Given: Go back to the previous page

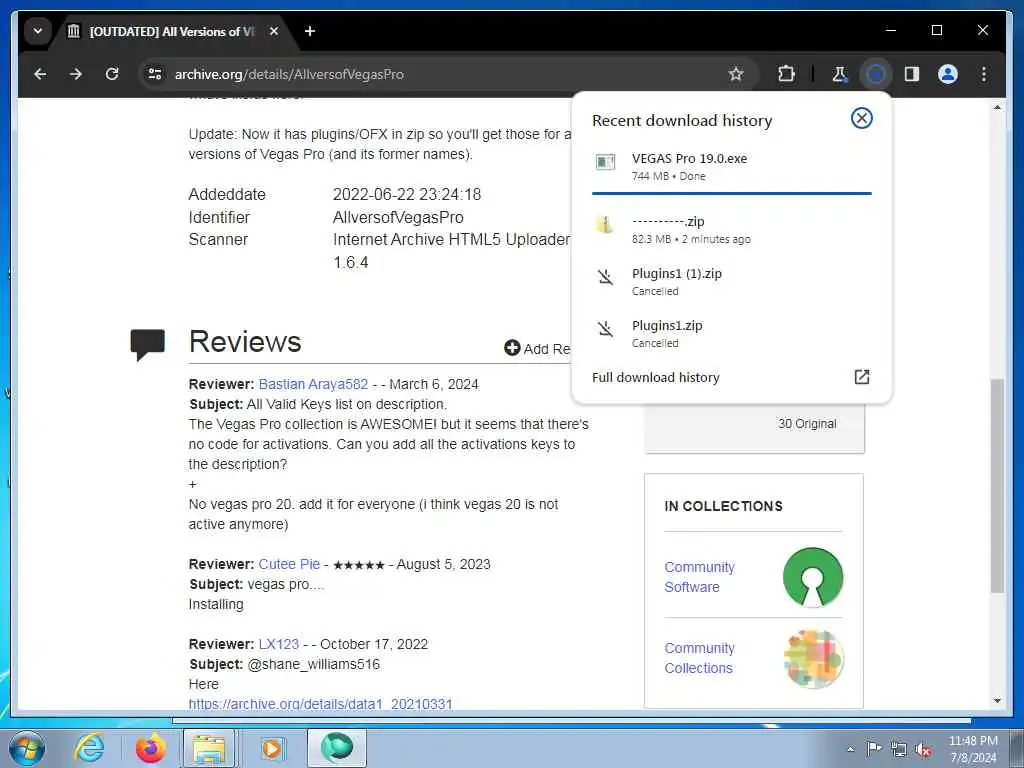Looking at the screenshot, I should coord(40,74).
